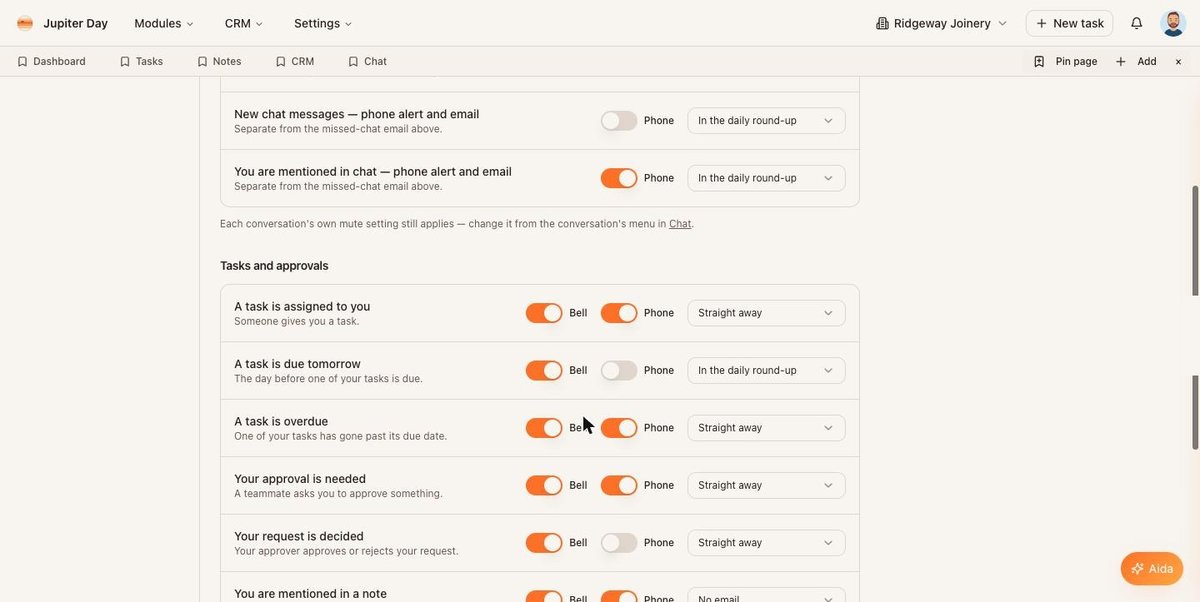This screenshot has width=1200, height=602.
Task: Click the Dashboard bookmark icon
Action: (22, 61)
